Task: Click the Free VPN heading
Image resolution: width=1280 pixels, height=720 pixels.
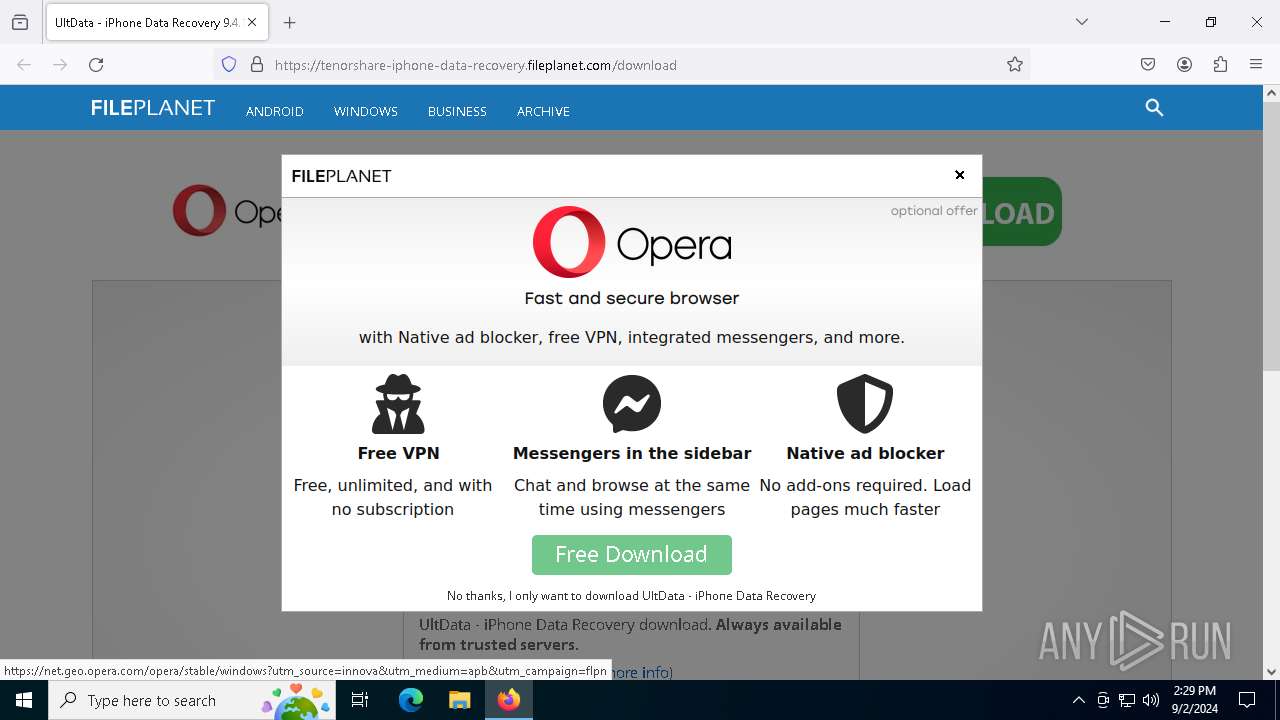Action: click(398, 453)
